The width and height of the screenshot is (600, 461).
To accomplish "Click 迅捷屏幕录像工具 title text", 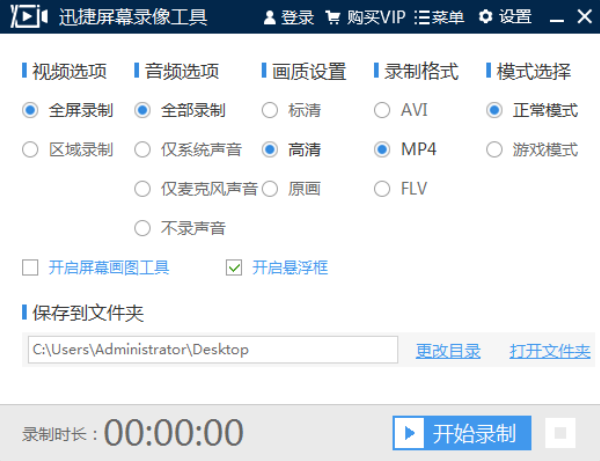I will [x=133, y=17].
